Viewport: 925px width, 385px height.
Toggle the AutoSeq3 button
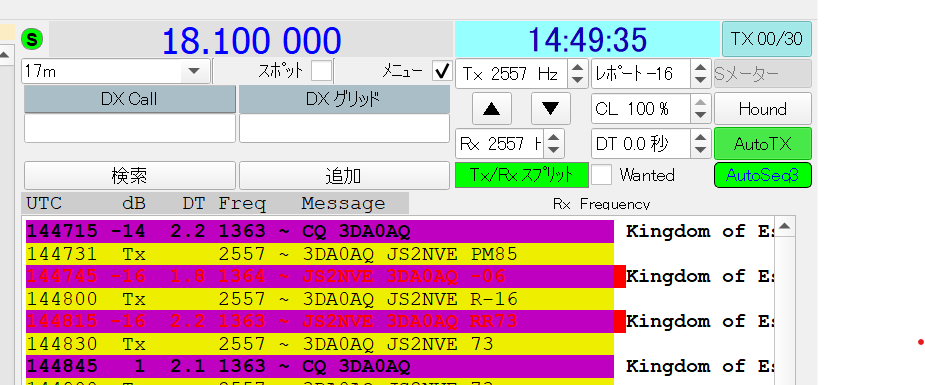click(763, 175)
